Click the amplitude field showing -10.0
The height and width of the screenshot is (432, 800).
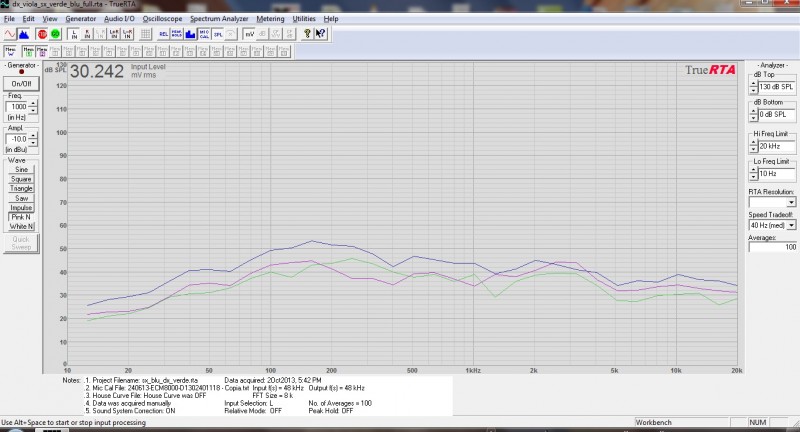pyautogui.click(x=18, y=139)
